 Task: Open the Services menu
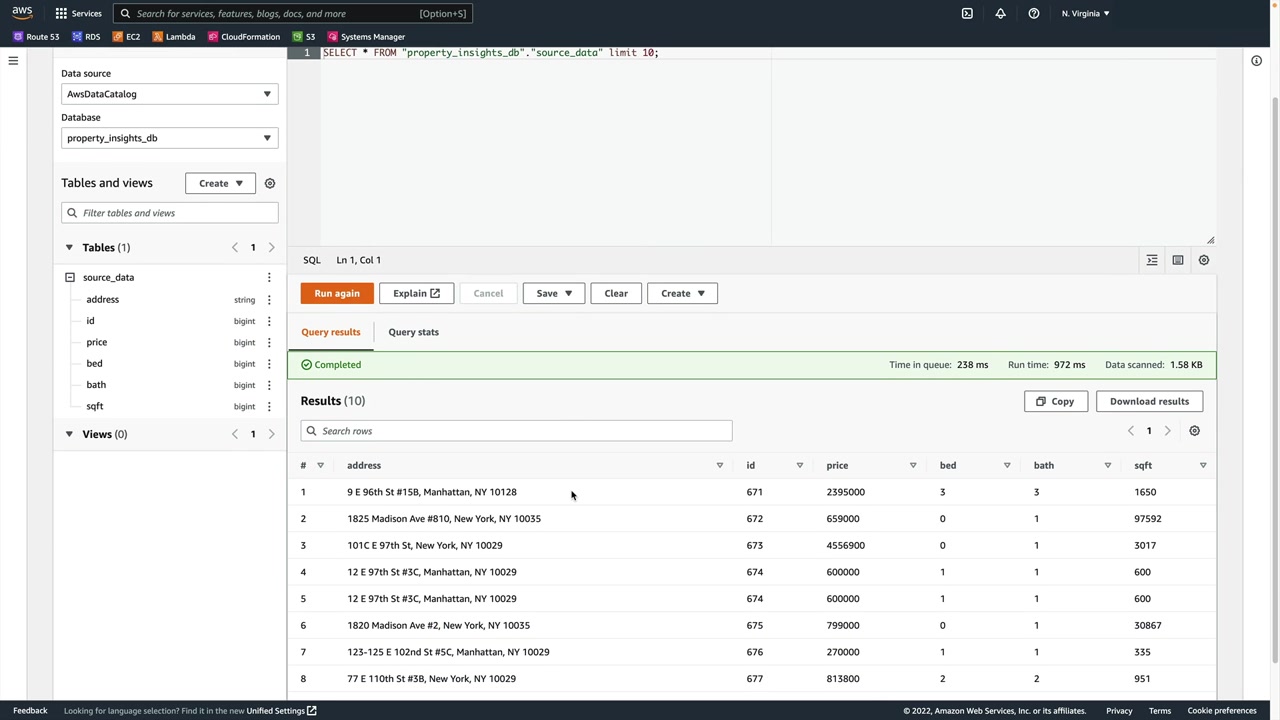coord(78,13)
